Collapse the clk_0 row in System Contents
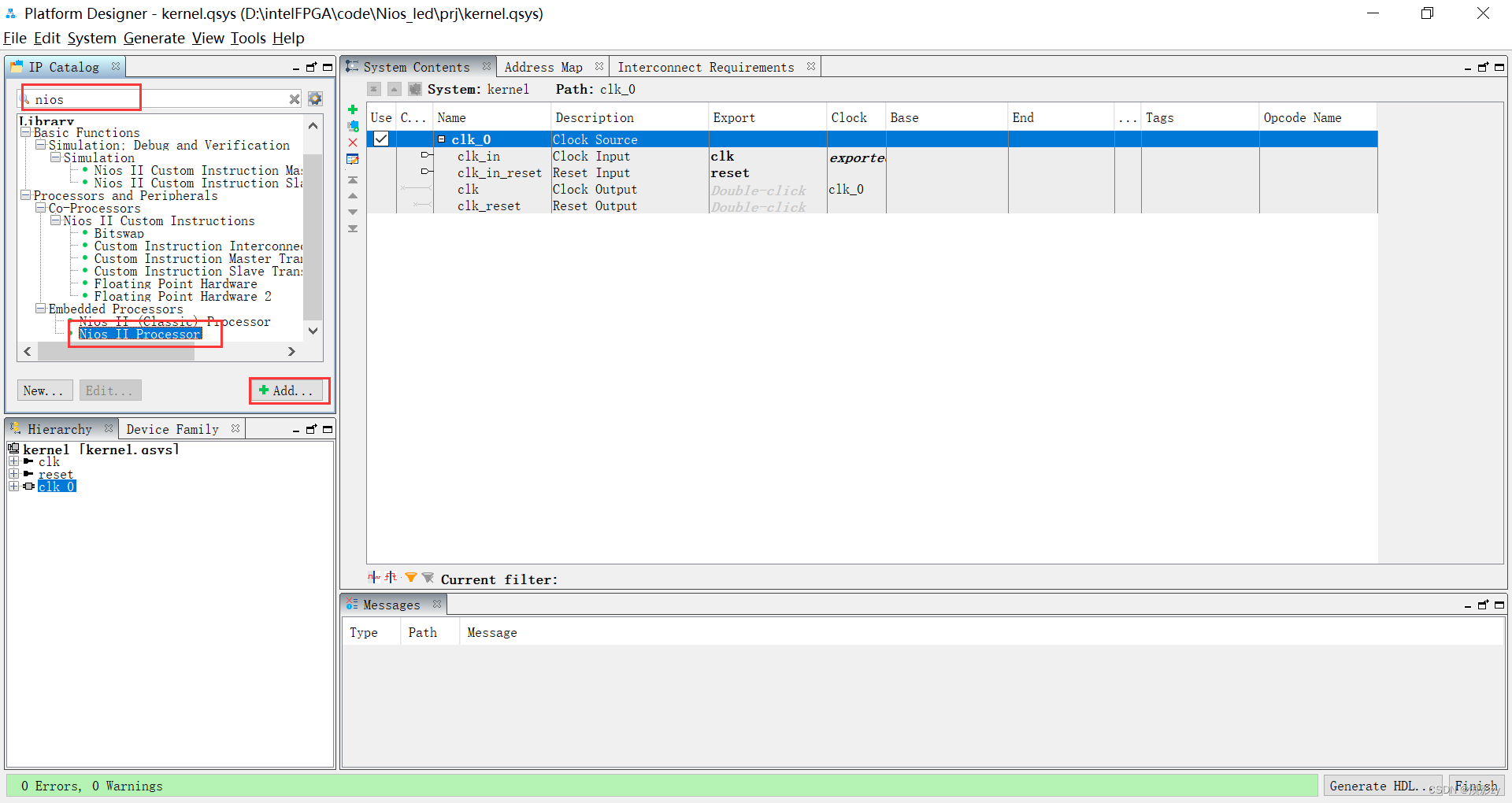This screenshot has width=1512, height=803. tap(442, 139)
